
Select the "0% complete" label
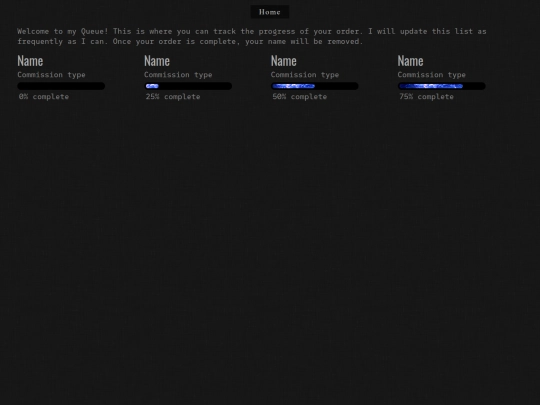point(44,97)
